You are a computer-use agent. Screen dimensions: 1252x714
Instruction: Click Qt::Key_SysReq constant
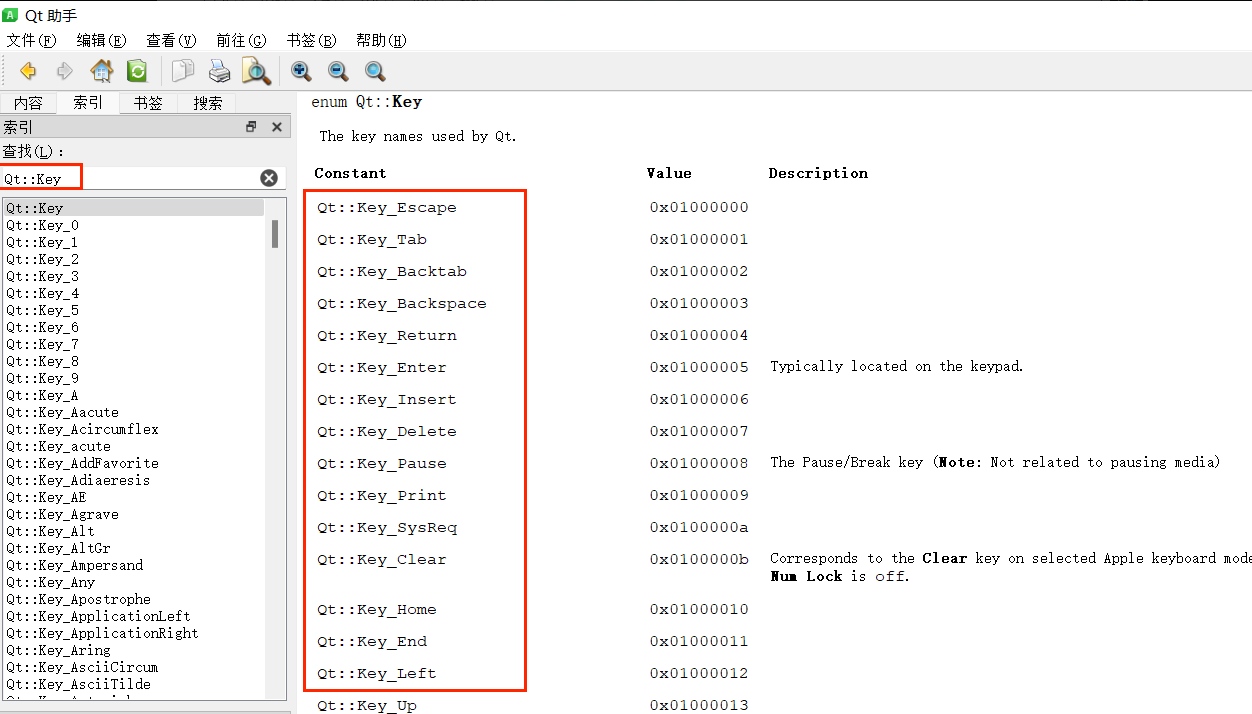[x=387, y=528]
